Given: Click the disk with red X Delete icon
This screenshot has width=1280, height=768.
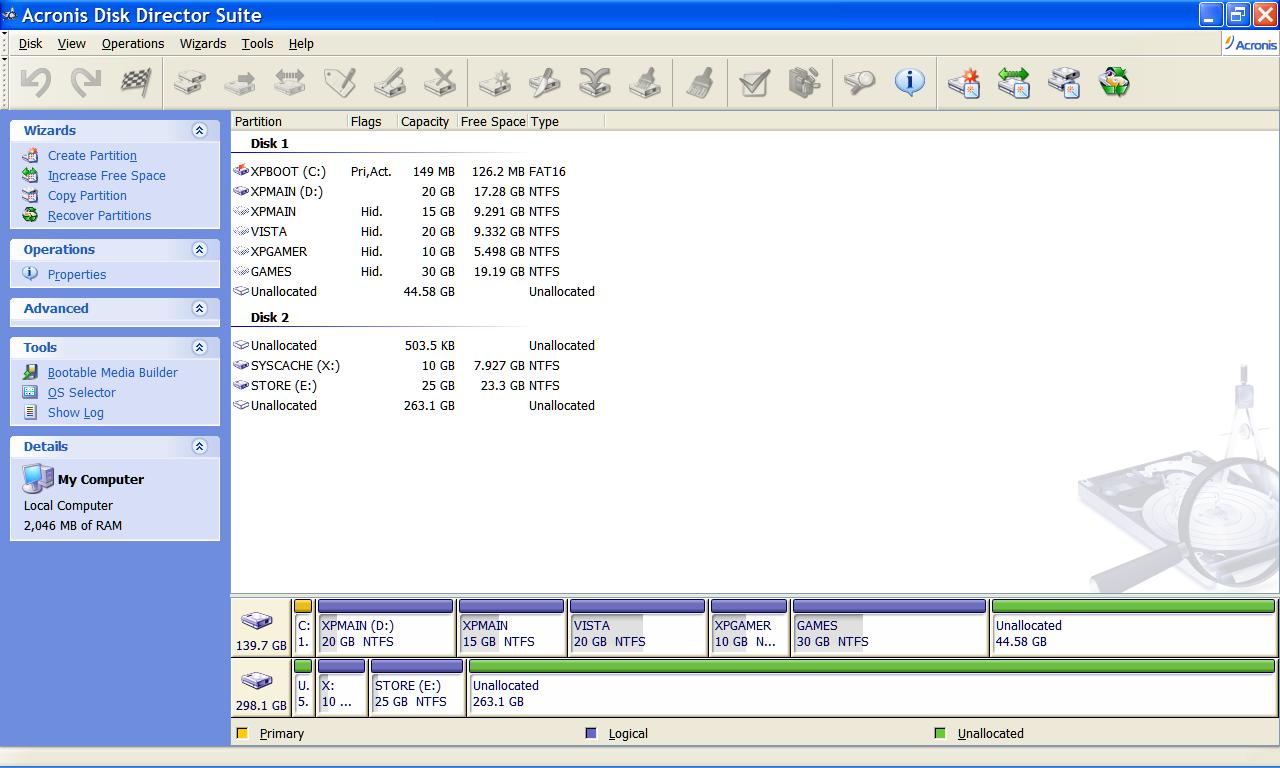Looking at the screenshot, I should pyautogui.click(x=439, y=82).
